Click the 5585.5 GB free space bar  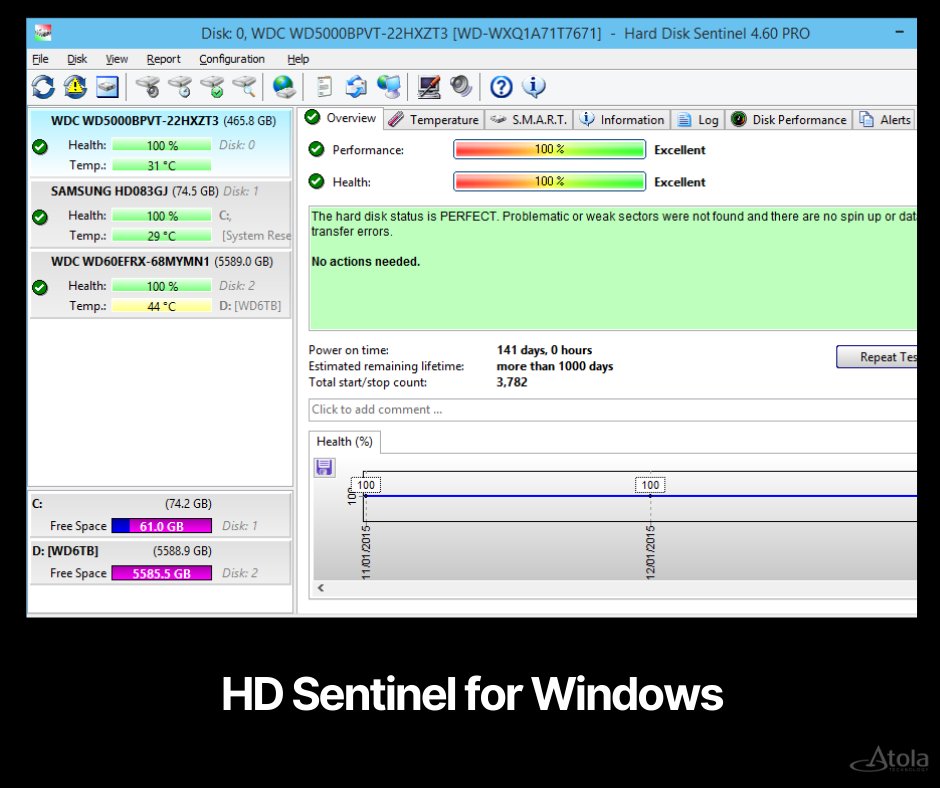click(x=162, y=573)
